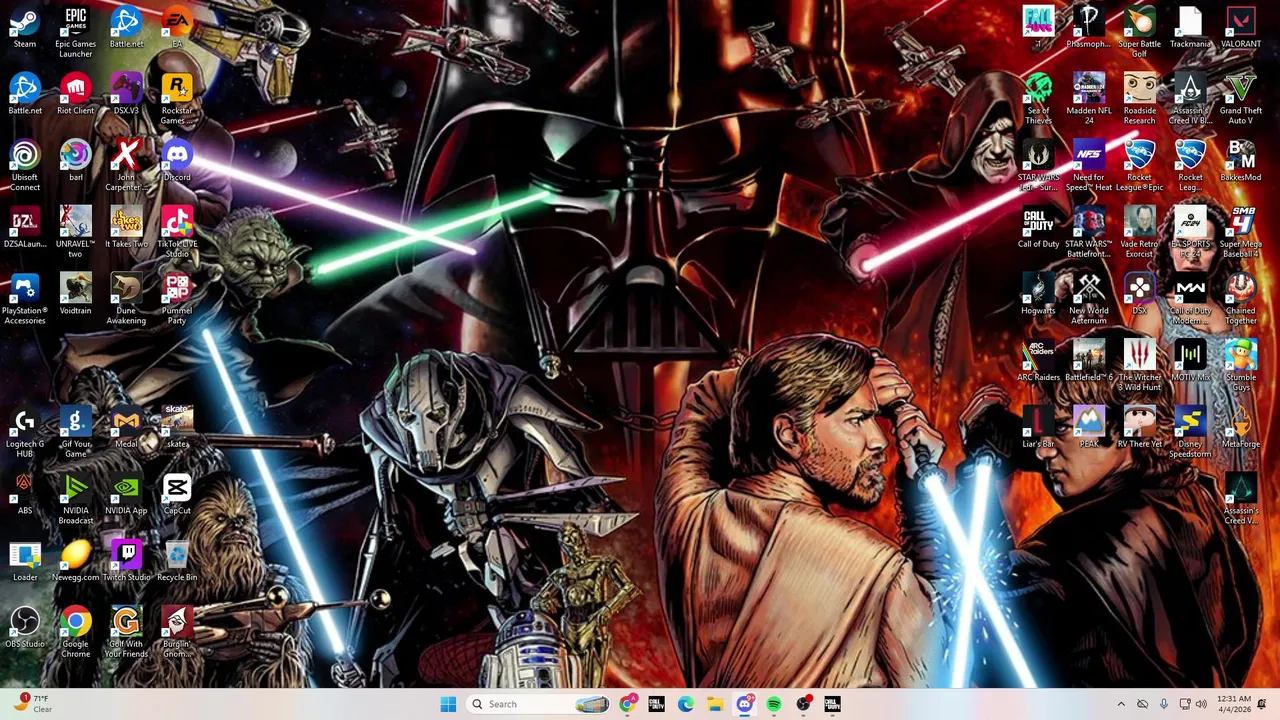Select the Newegg.com shortcut
The width and height of the screenshot is (1280, 720).
coord(75,562)
